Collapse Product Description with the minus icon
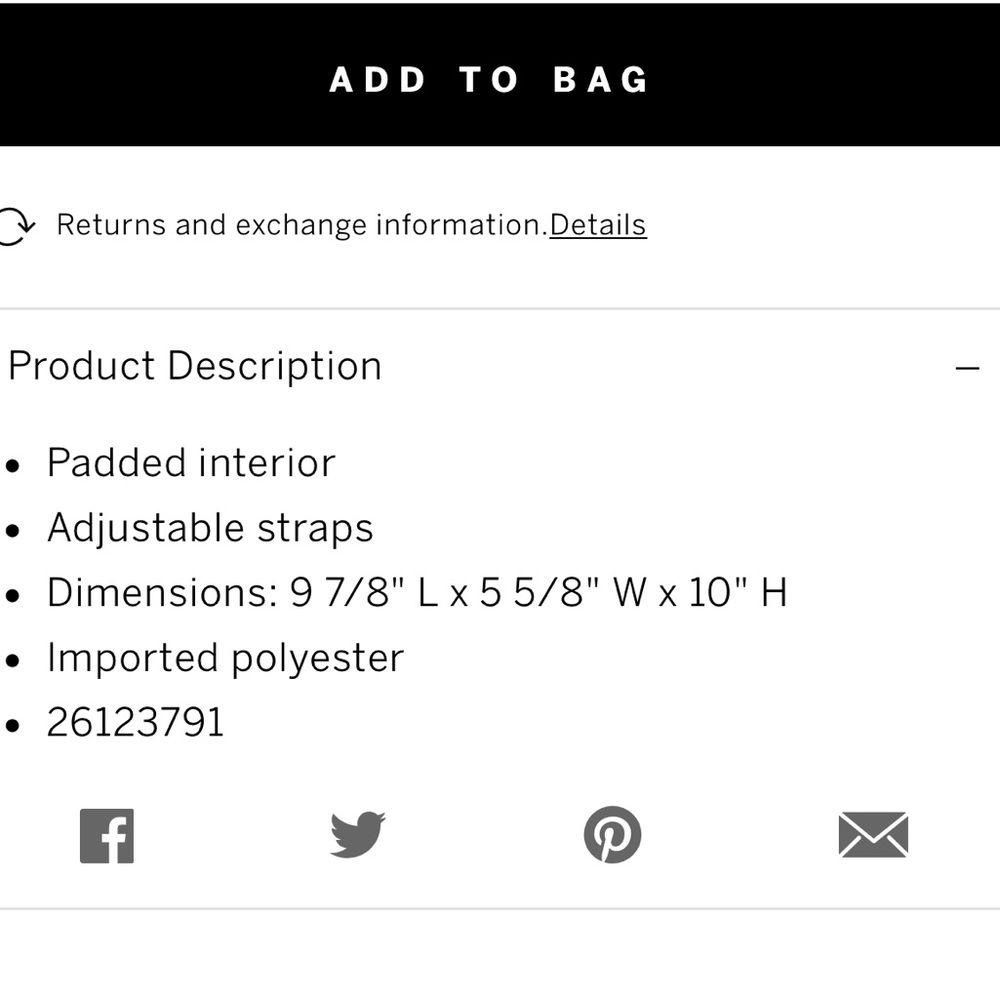The width and height of the screenshot is (1000, 1000). coord(967,368)
